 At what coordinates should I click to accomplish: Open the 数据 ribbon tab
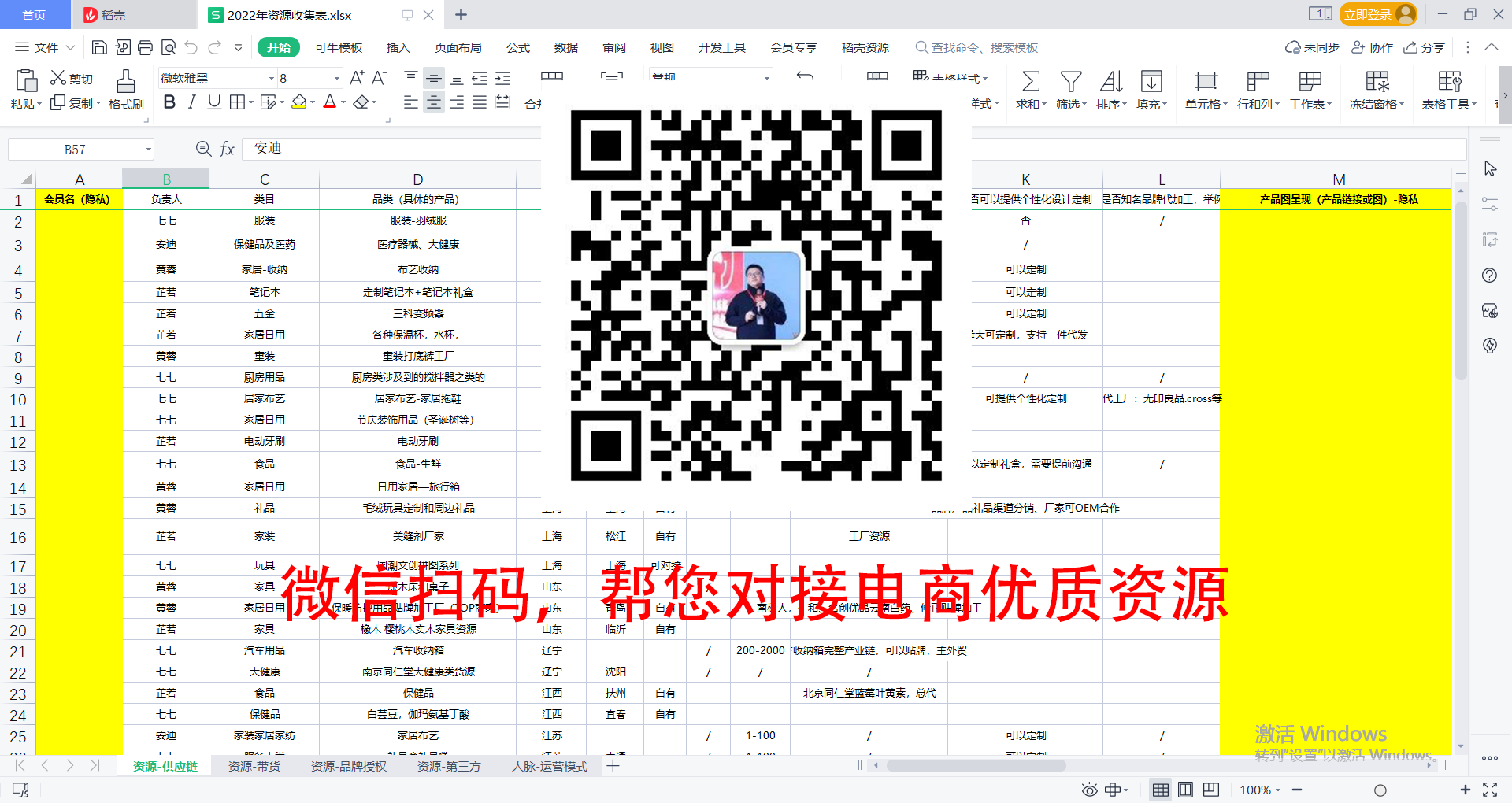click(566, 47)
